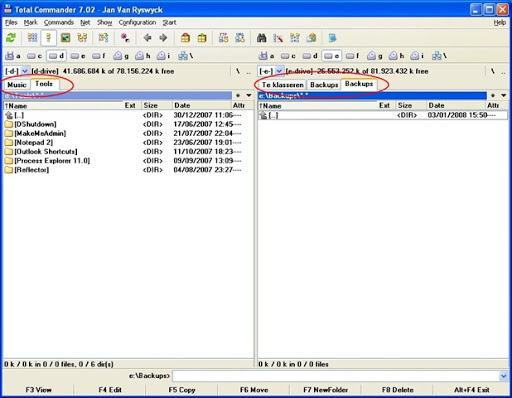Open file search with binoculars icon

pyautogui.click(x=261, y=38)
